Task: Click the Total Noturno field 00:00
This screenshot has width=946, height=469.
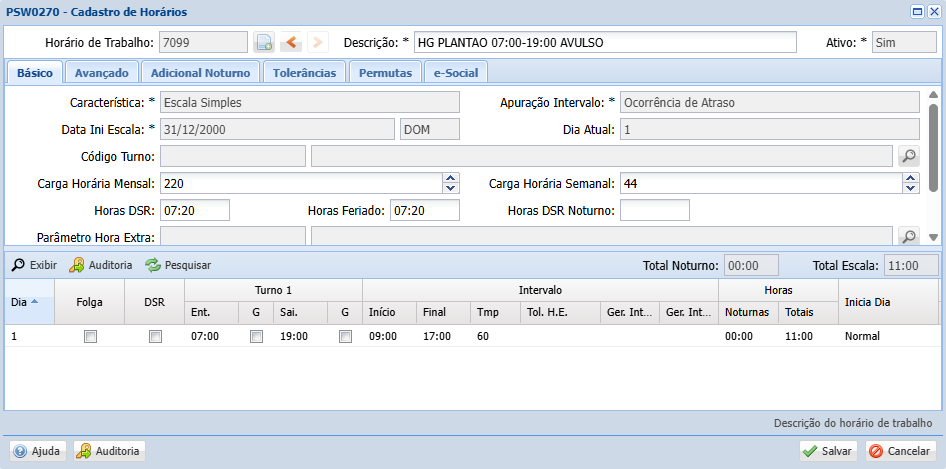Action: pos(751,266)
